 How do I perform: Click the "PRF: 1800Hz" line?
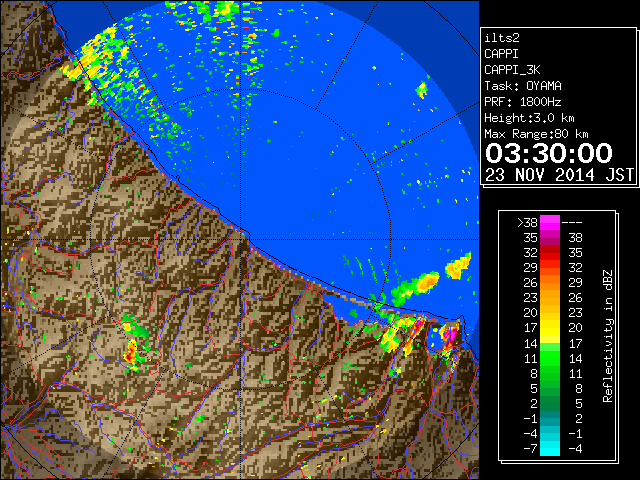pos(523,102)
